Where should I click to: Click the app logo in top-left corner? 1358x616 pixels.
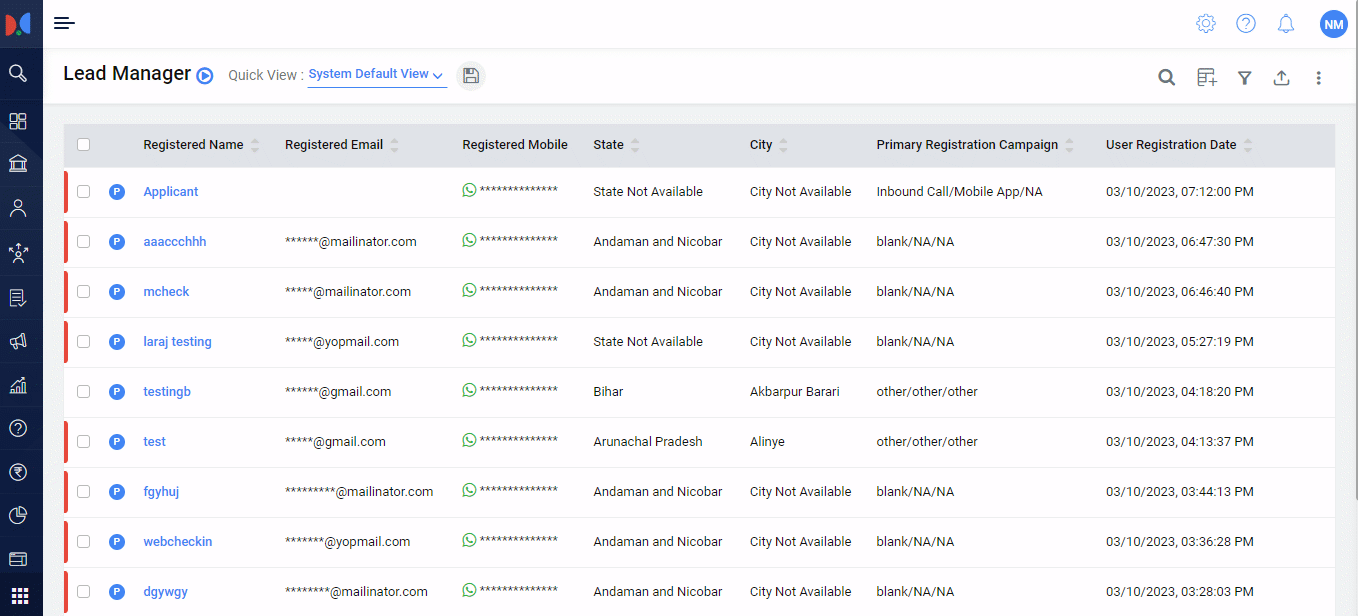point(18,23)
